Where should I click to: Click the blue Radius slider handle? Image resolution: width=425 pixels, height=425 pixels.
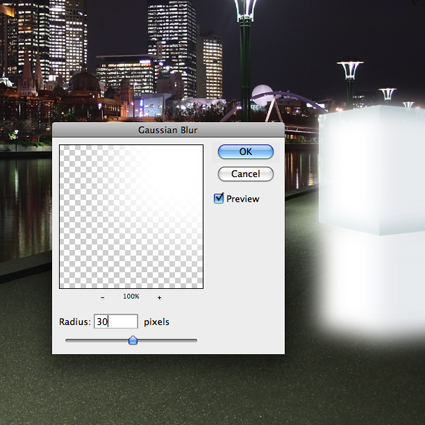coord(133,340)
